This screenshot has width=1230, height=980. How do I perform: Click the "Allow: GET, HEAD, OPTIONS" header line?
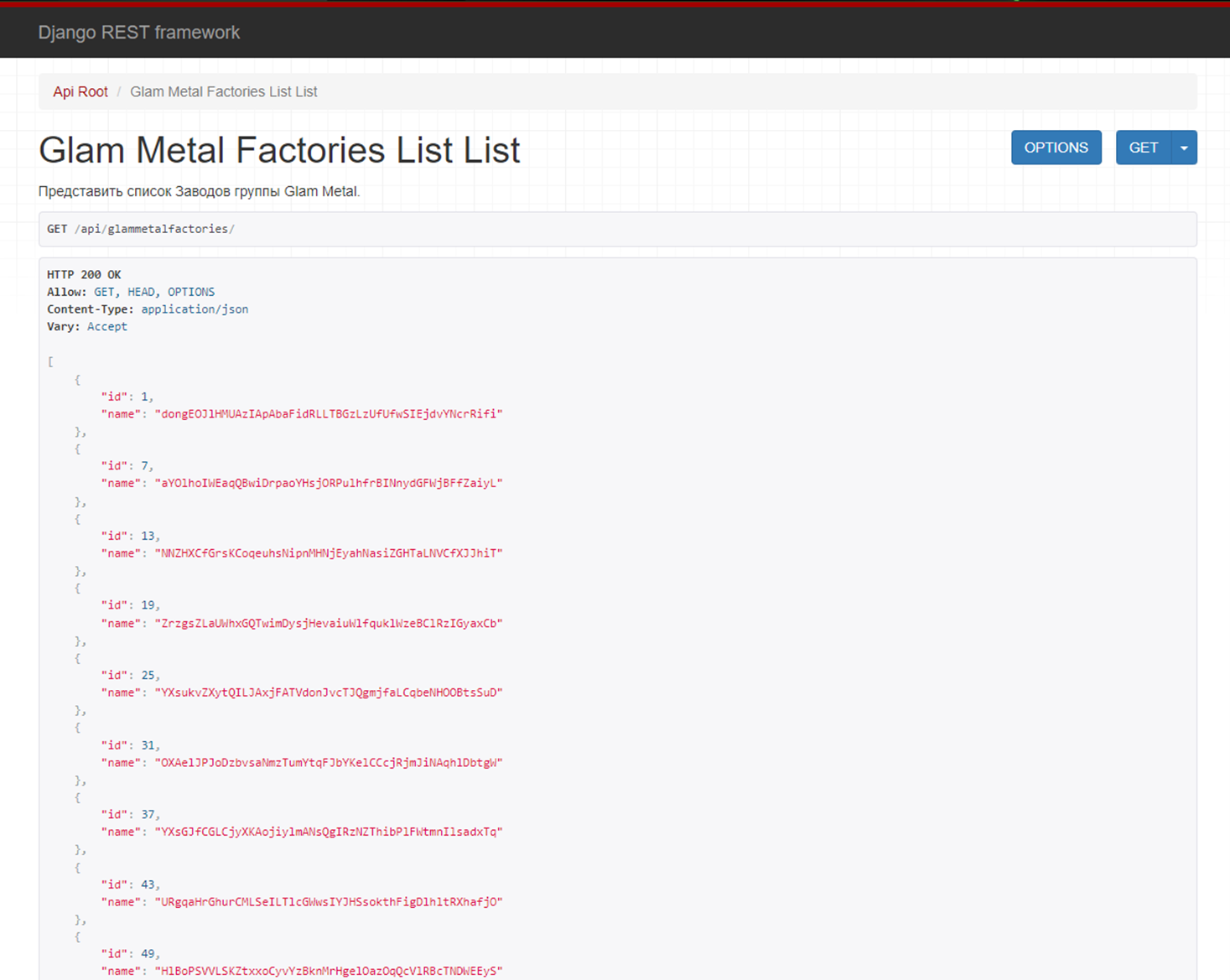pyautogui.click(x=131, y=292)
